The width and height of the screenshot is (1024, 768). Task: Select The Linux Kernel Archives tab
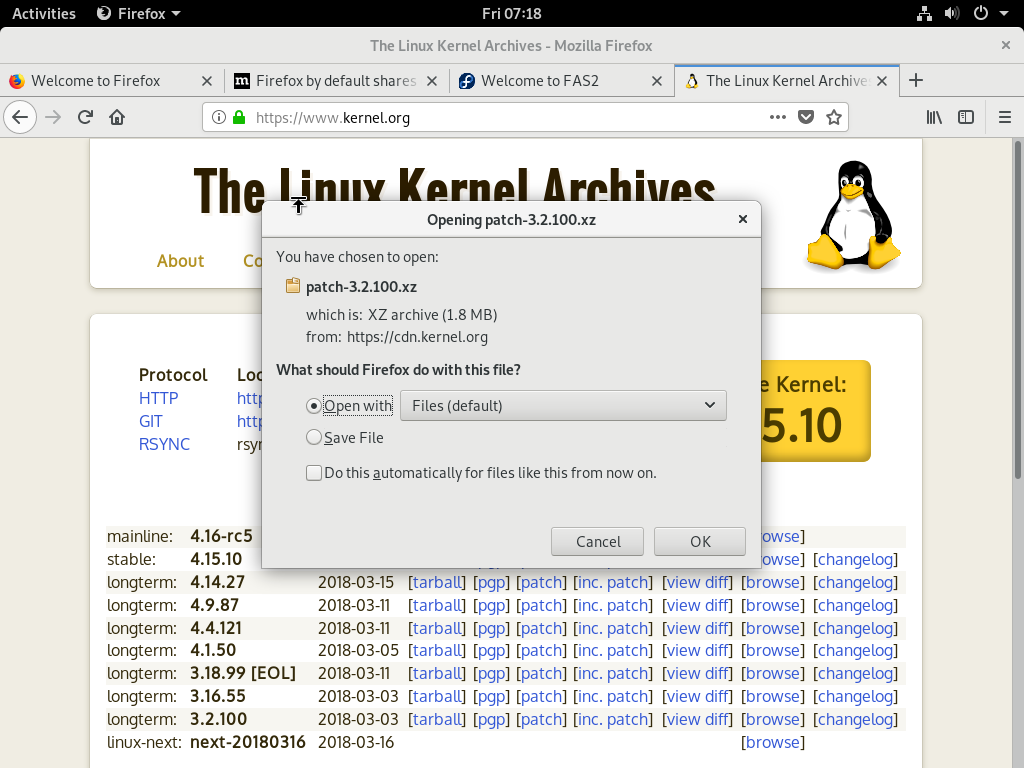pos(786,81)
